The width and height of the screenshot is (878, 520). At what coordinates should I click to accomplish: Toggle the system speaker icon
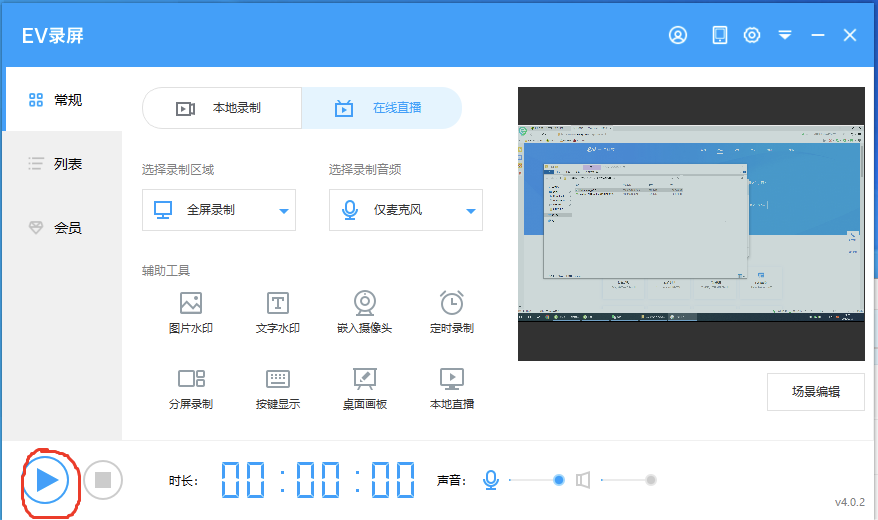tap(583, 480)
